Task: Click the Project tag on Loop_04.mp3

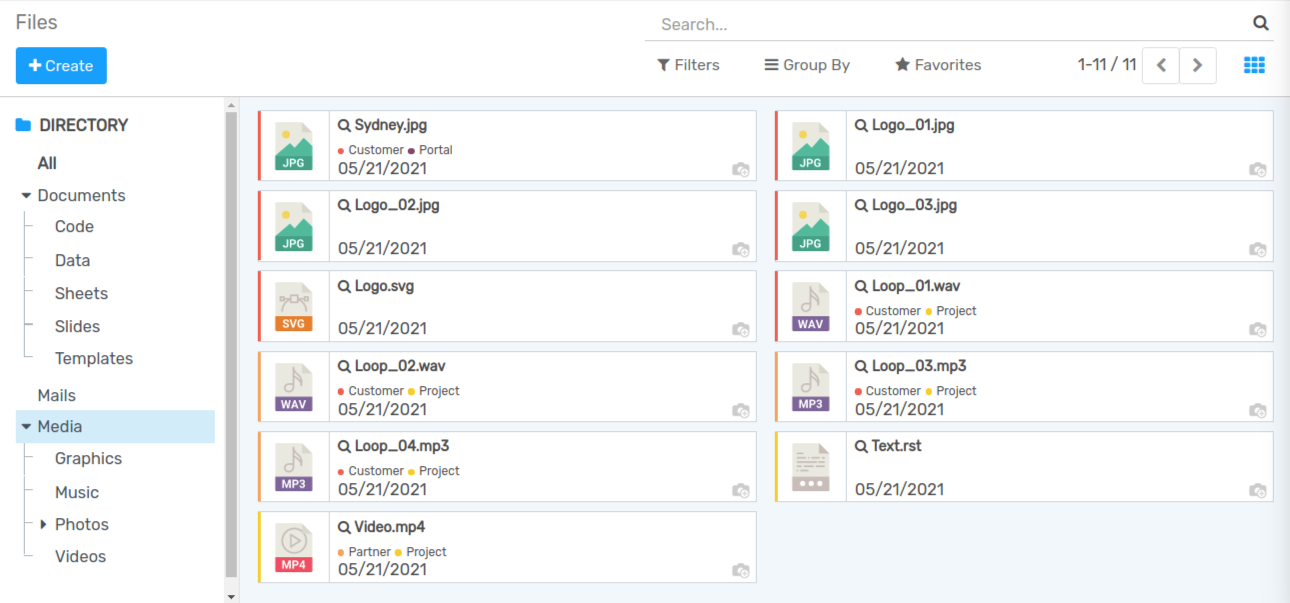Action: click(434, 471)
